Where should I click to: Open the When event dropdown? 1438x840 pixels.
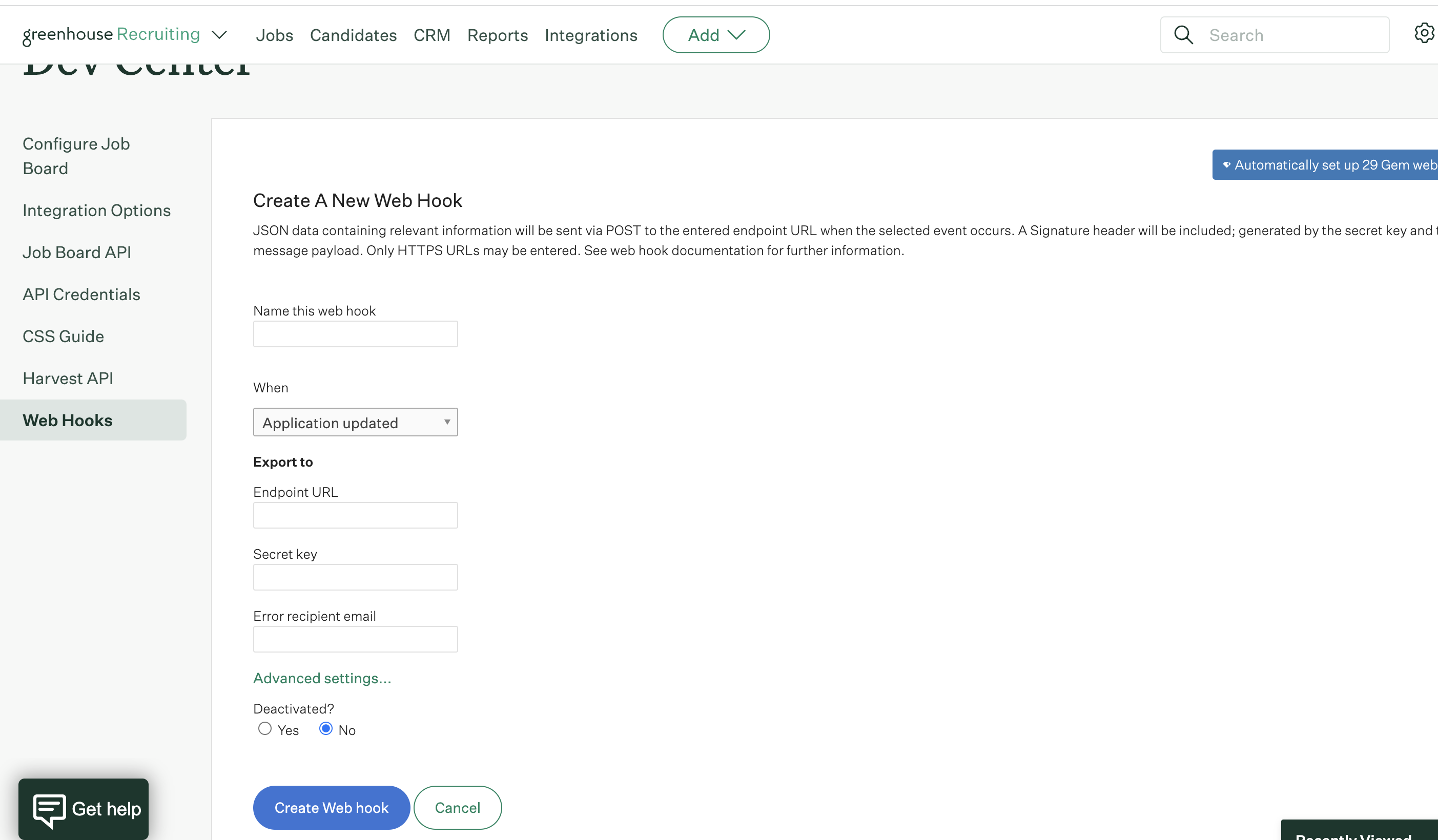[355, 423]
